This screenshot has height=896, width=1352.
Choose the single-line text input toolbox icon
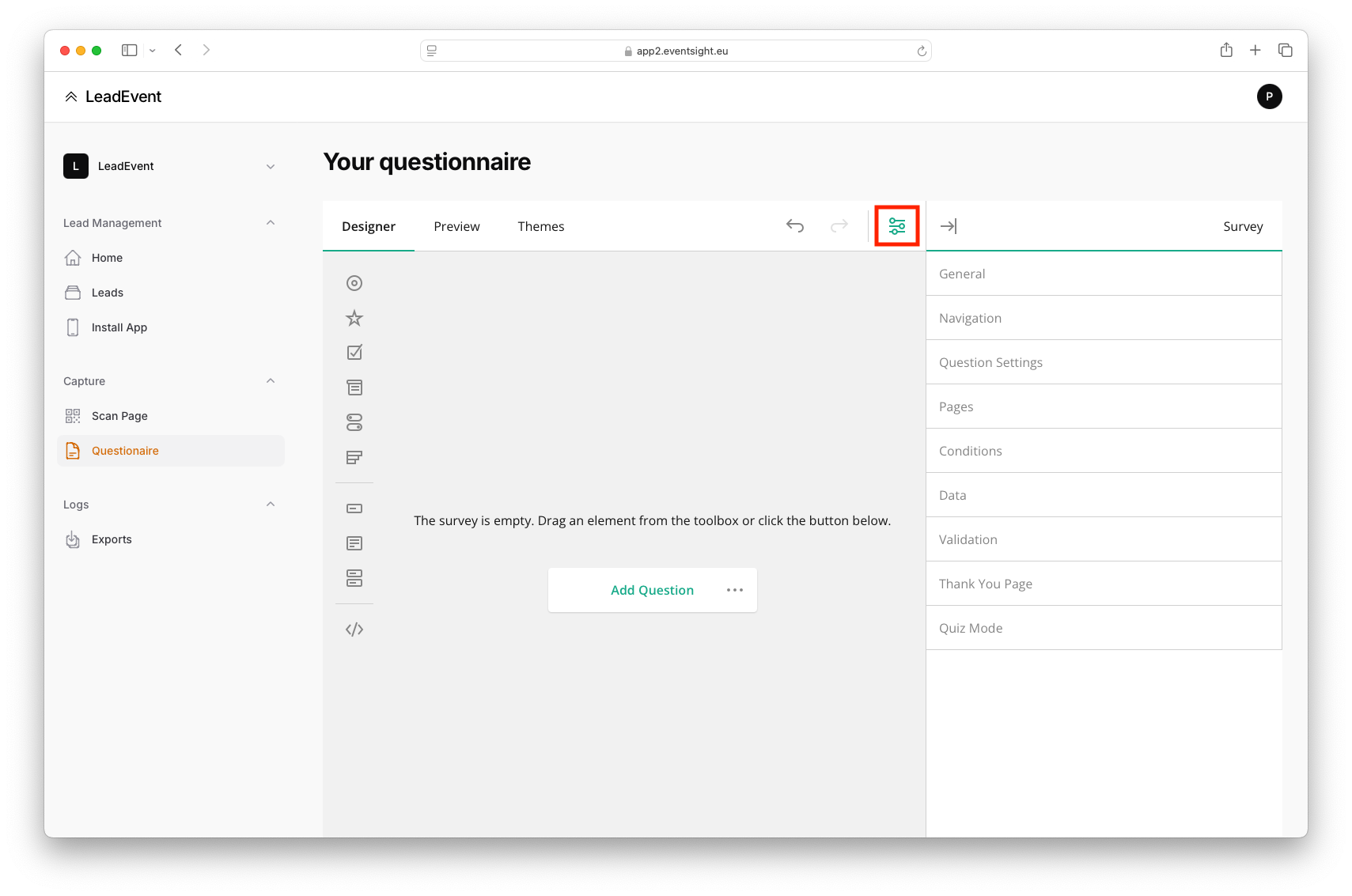pos(354,508)
